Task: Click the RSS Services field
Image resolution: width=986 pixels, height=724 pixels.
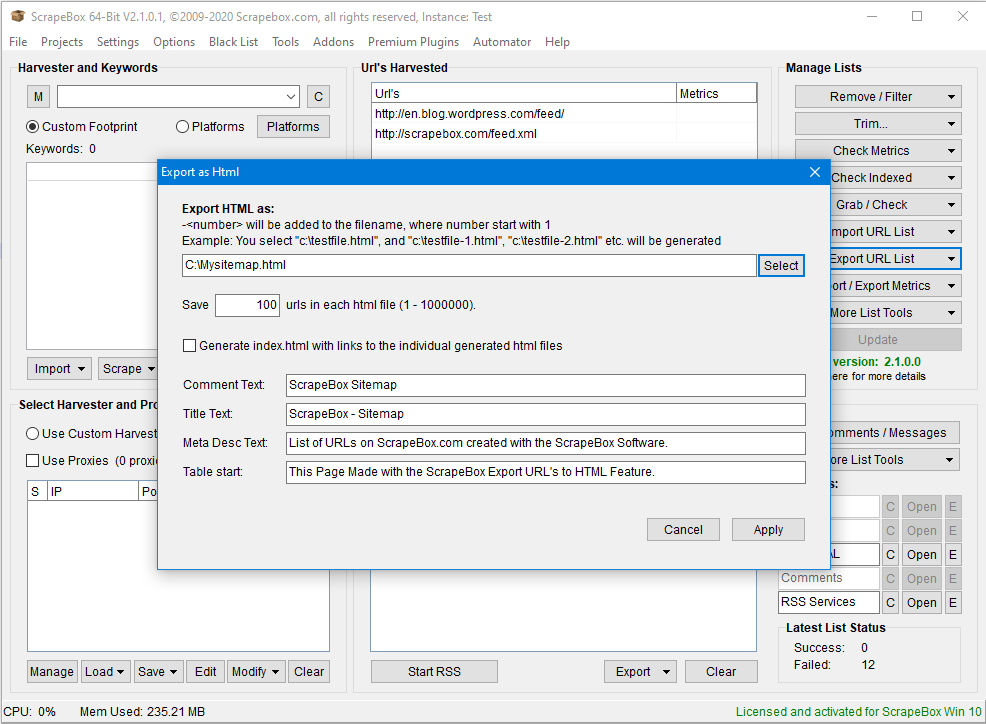Action: (829, 602)
